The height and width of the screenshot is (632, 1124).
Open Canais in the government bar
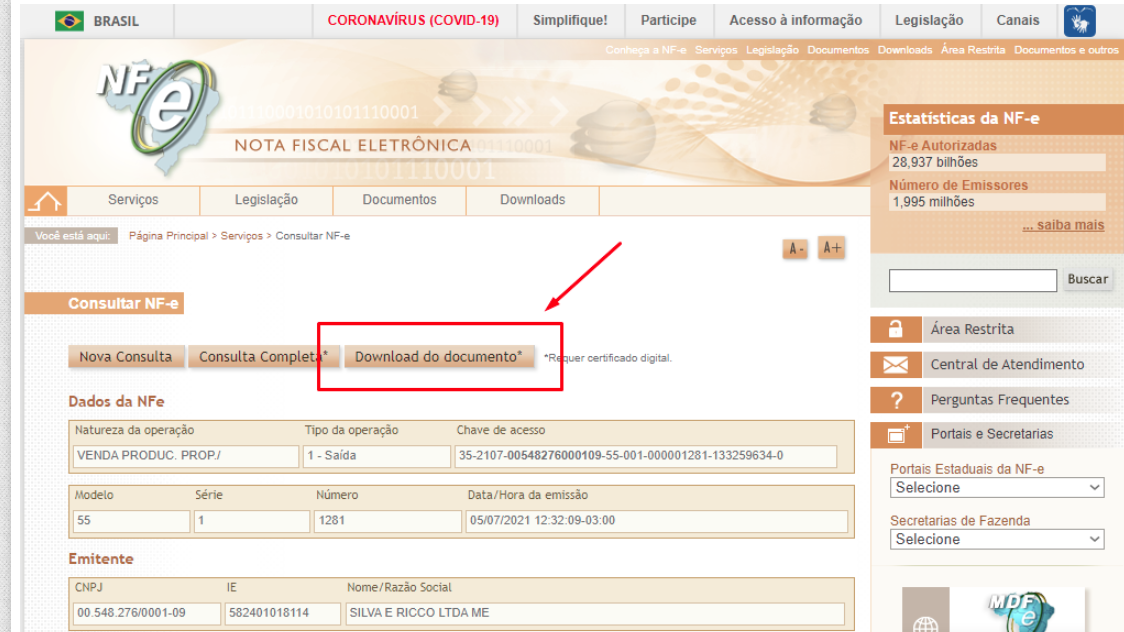1018,21
